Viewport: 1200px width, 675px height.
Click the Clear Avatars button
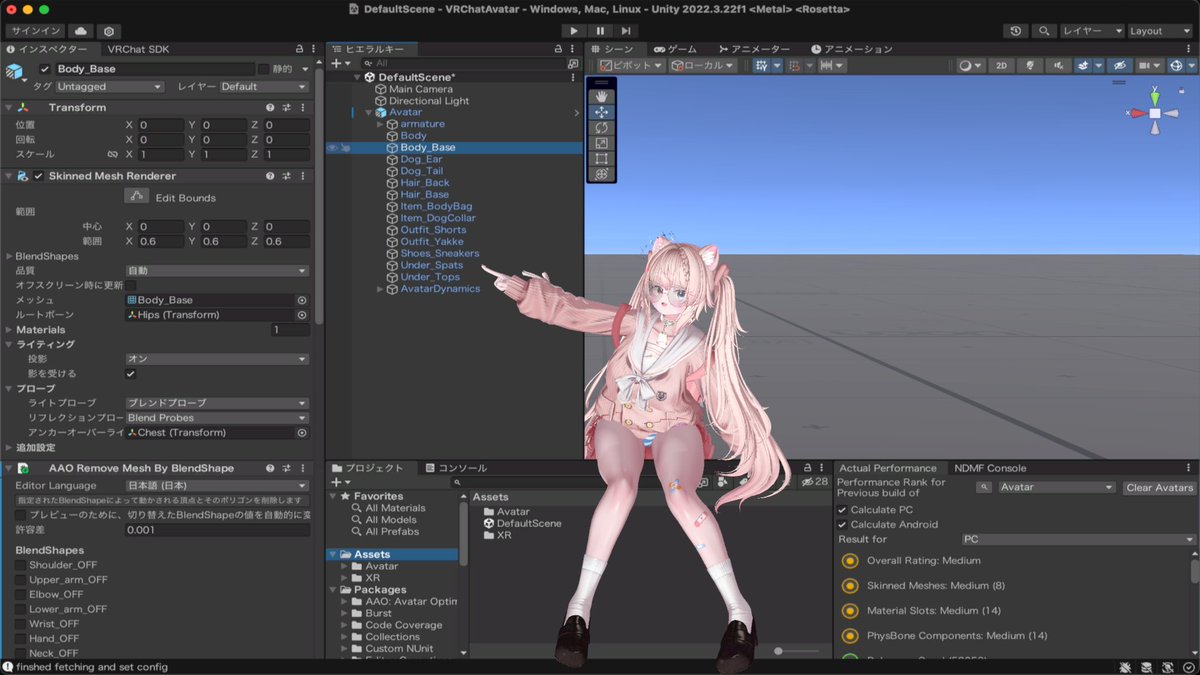(x=1159, y=488)
